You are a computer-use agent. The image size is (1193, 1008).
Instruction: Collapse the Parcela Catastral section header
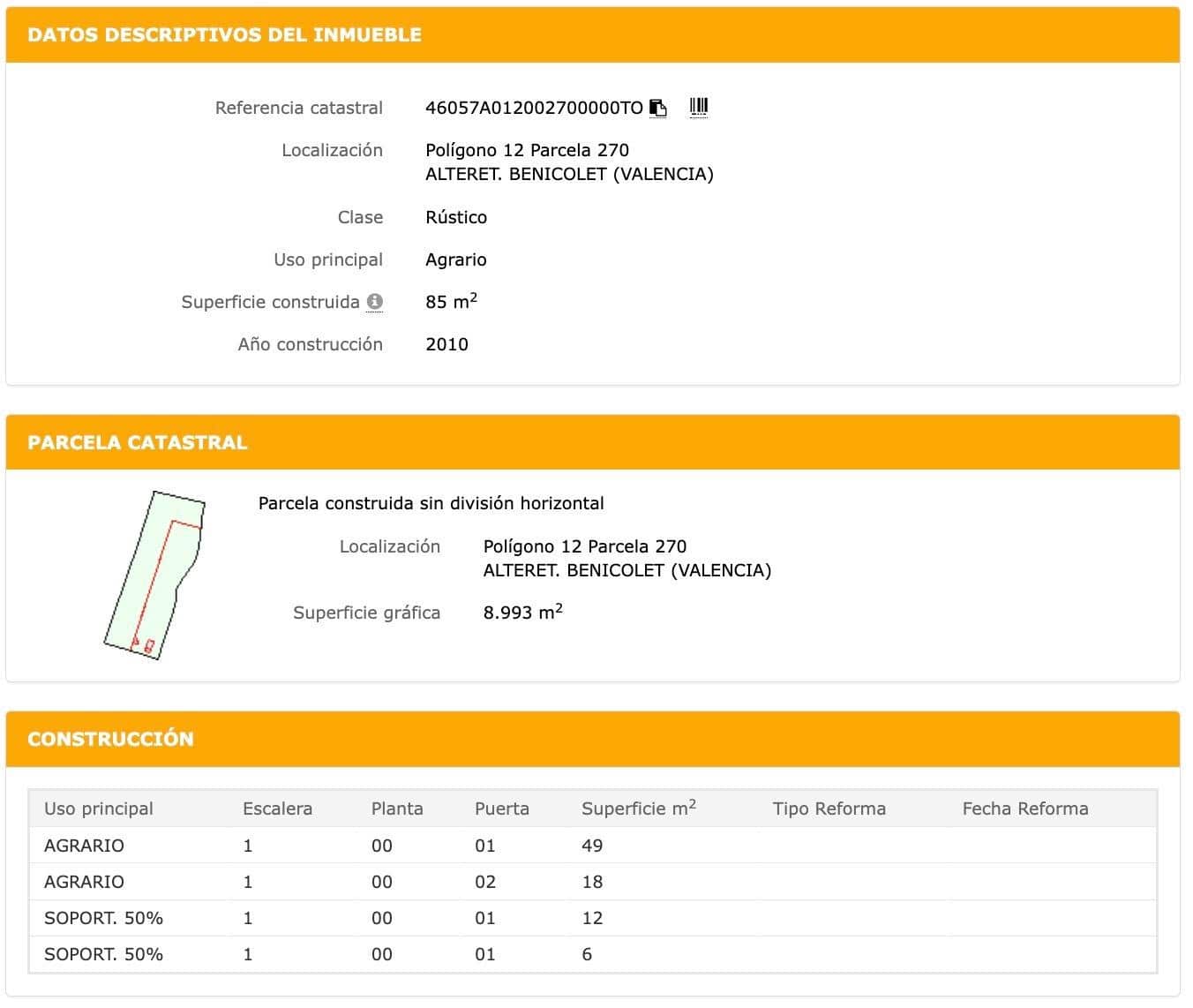[592, 442]
